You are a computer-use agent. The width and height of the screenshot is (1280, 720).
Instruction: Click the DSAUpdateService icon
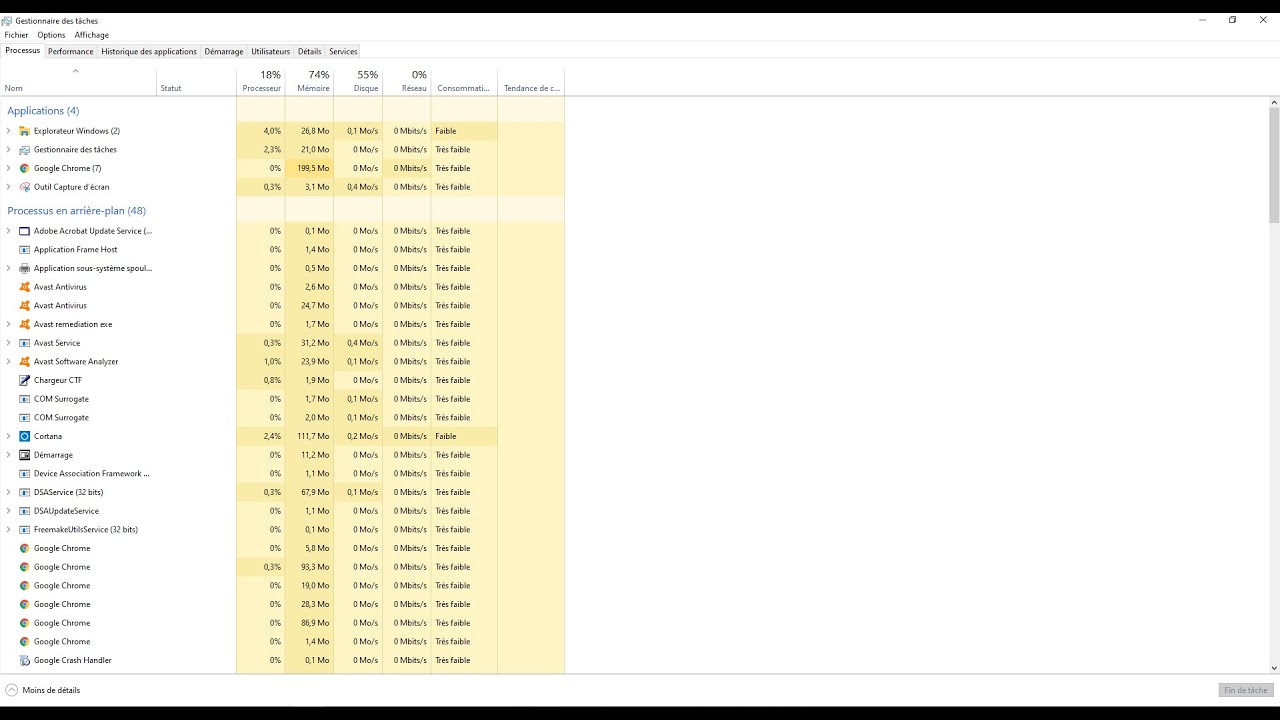coord(25,511)
